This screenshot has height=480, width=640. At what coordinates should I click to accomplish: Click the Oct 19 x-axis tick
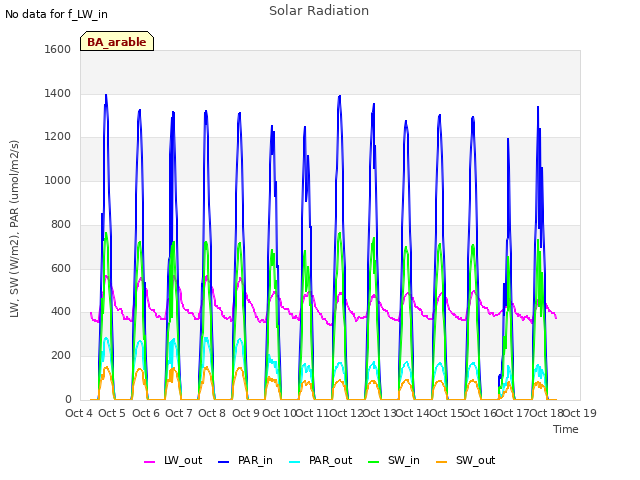click(580, 413)
